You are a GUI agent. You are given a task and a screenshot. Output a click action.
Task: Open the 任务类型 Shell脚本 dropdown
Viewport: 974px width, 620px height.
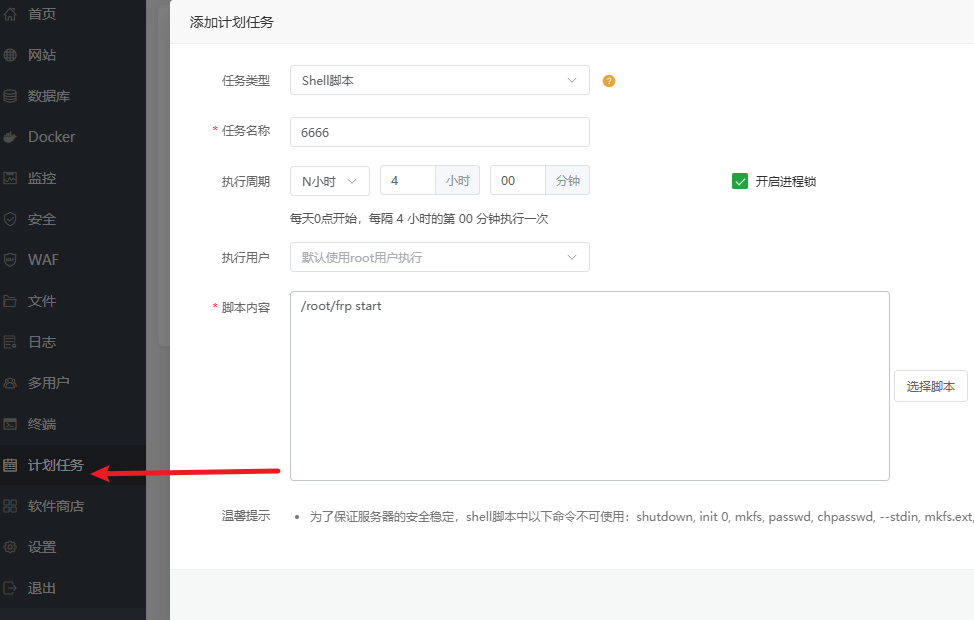pos(439,80)
